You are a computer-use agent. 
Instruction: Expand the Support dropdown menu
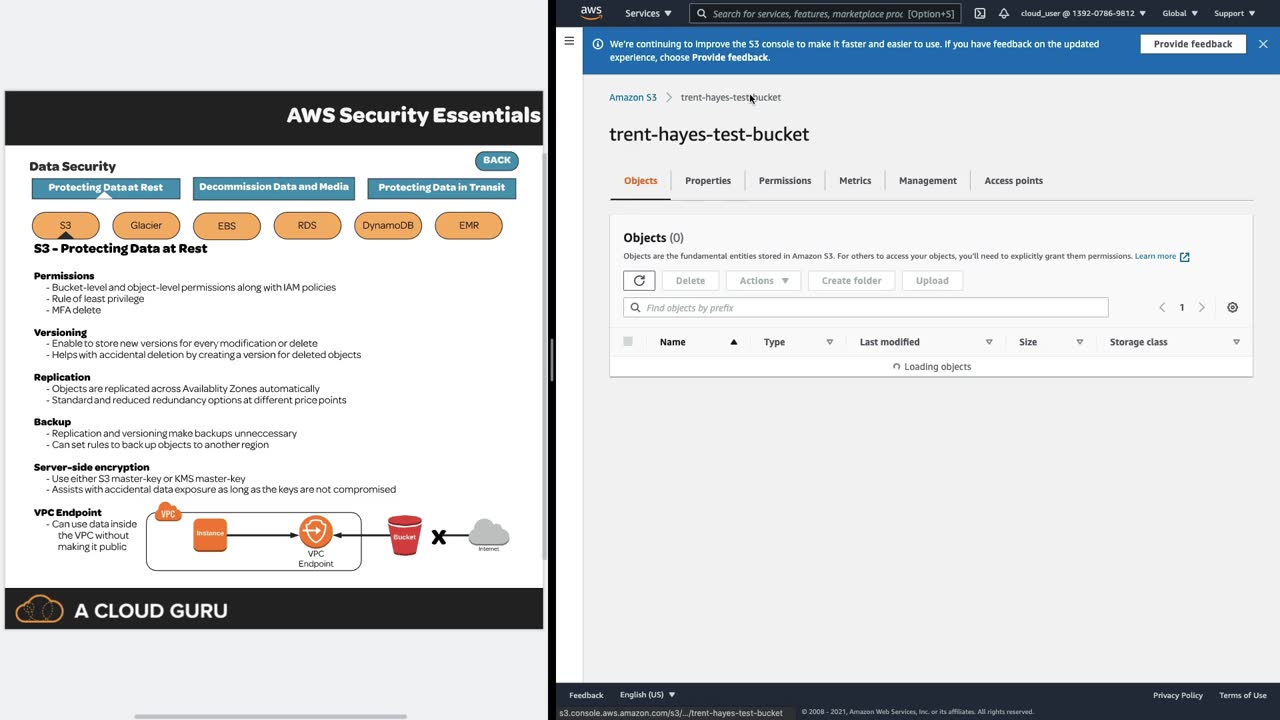coord(1234,14)
